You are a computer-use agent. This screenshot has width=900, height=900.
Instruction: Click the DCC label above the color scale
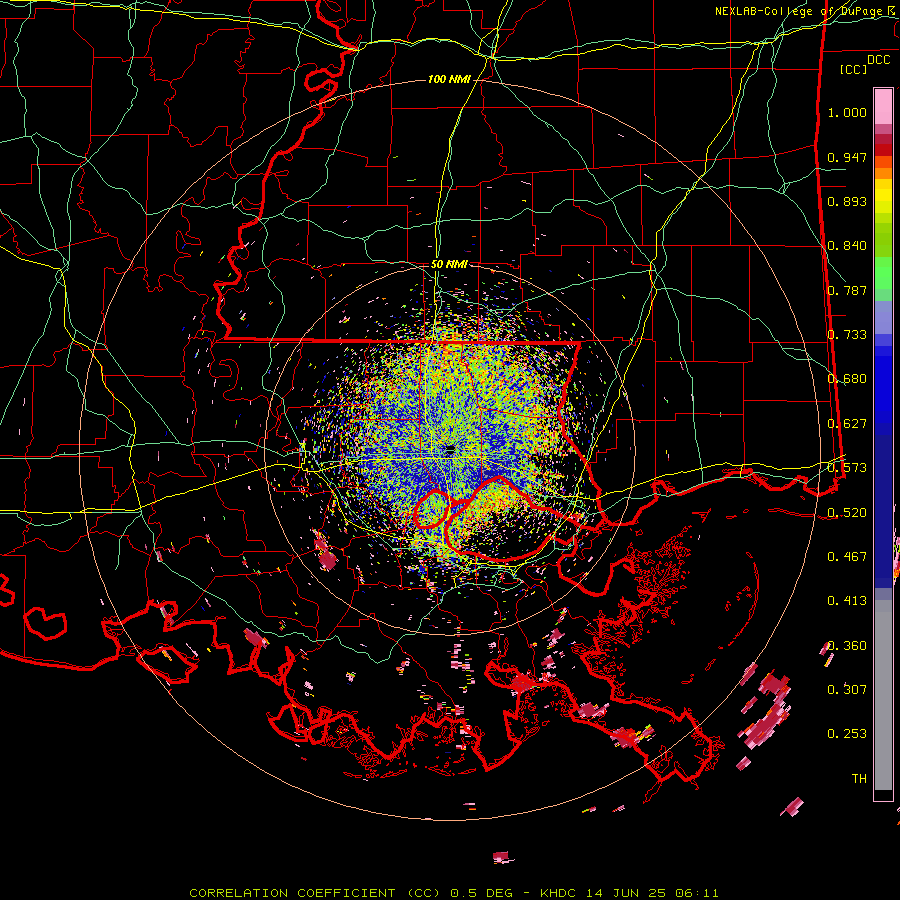click(879, 60)
